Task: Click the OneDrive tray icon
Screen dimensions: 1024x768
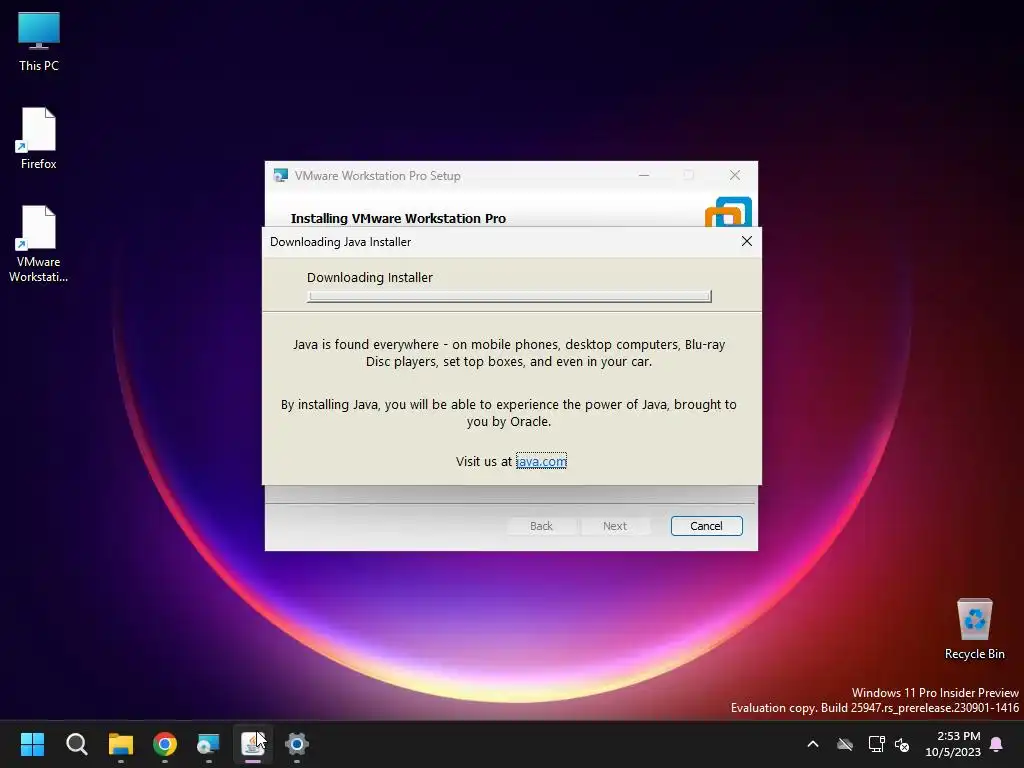Action: tap(845, 744)
